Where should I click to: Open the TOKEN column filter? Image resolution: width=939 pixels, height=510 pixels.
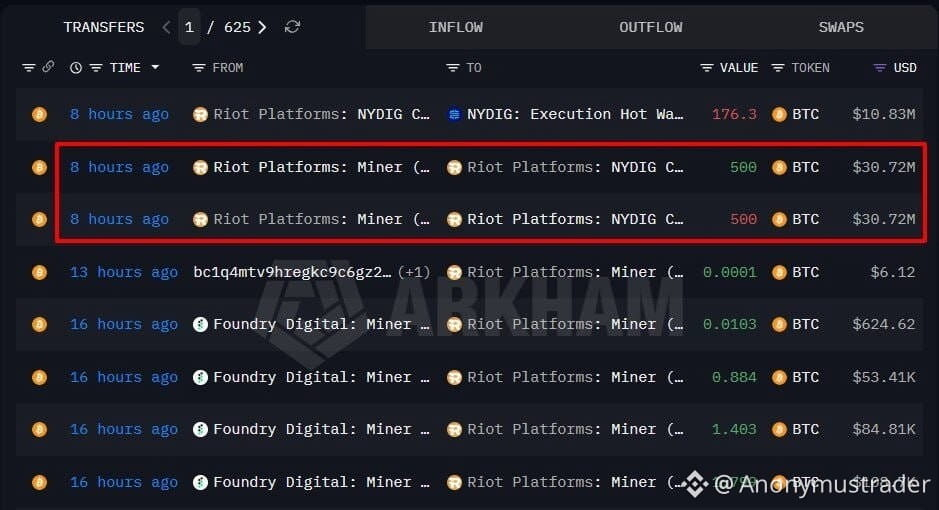pos(777,68)
